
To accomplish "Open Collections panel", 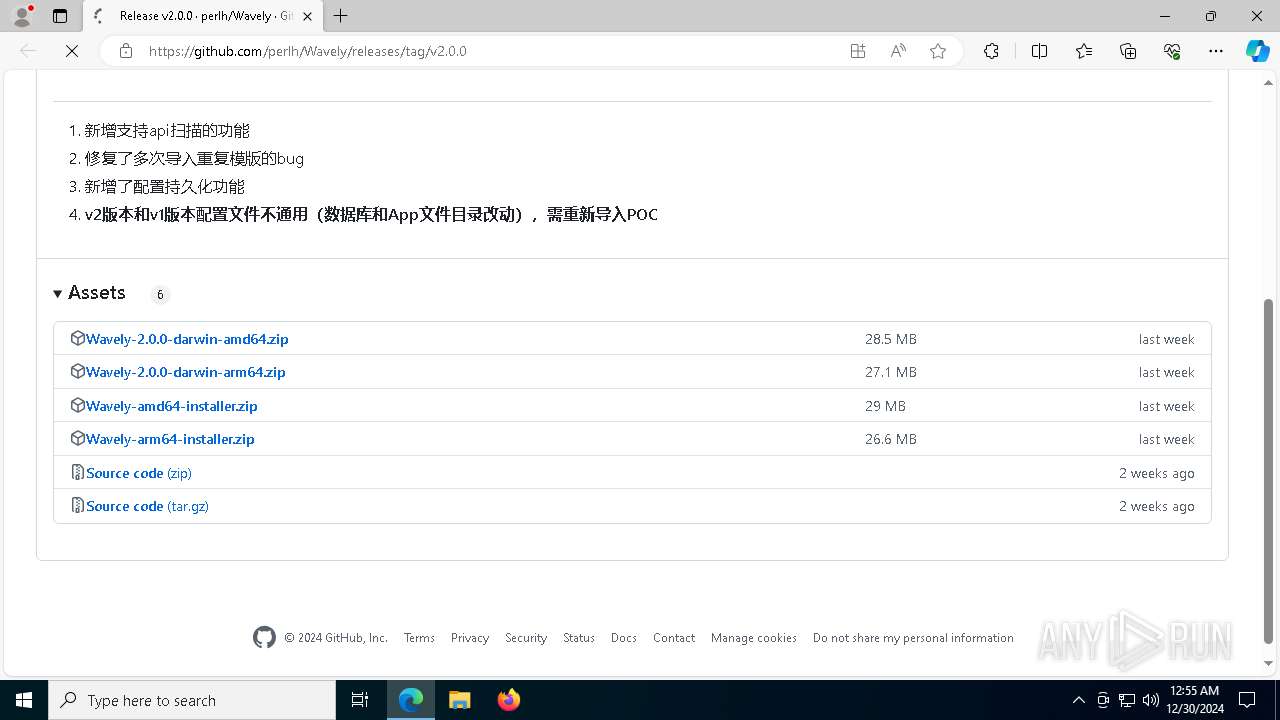I will pos(1128,51).
